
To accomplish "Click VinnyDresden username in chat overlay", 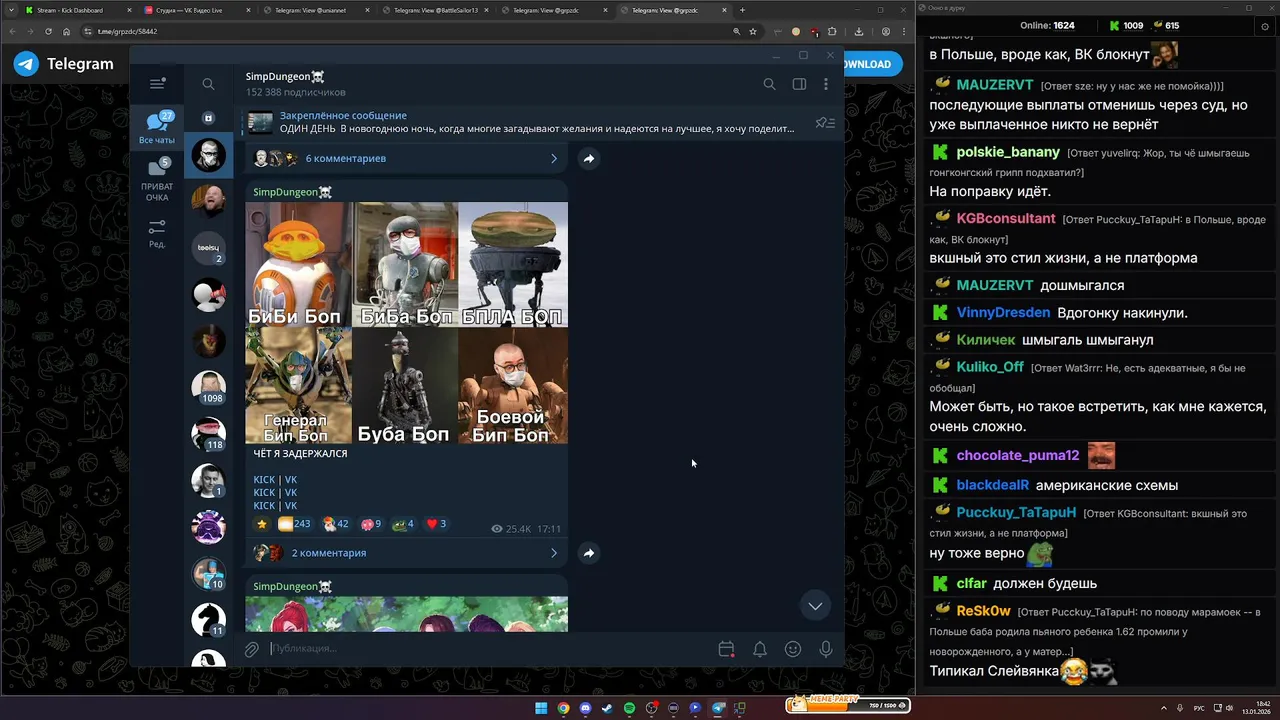I will pos(1003,313).
